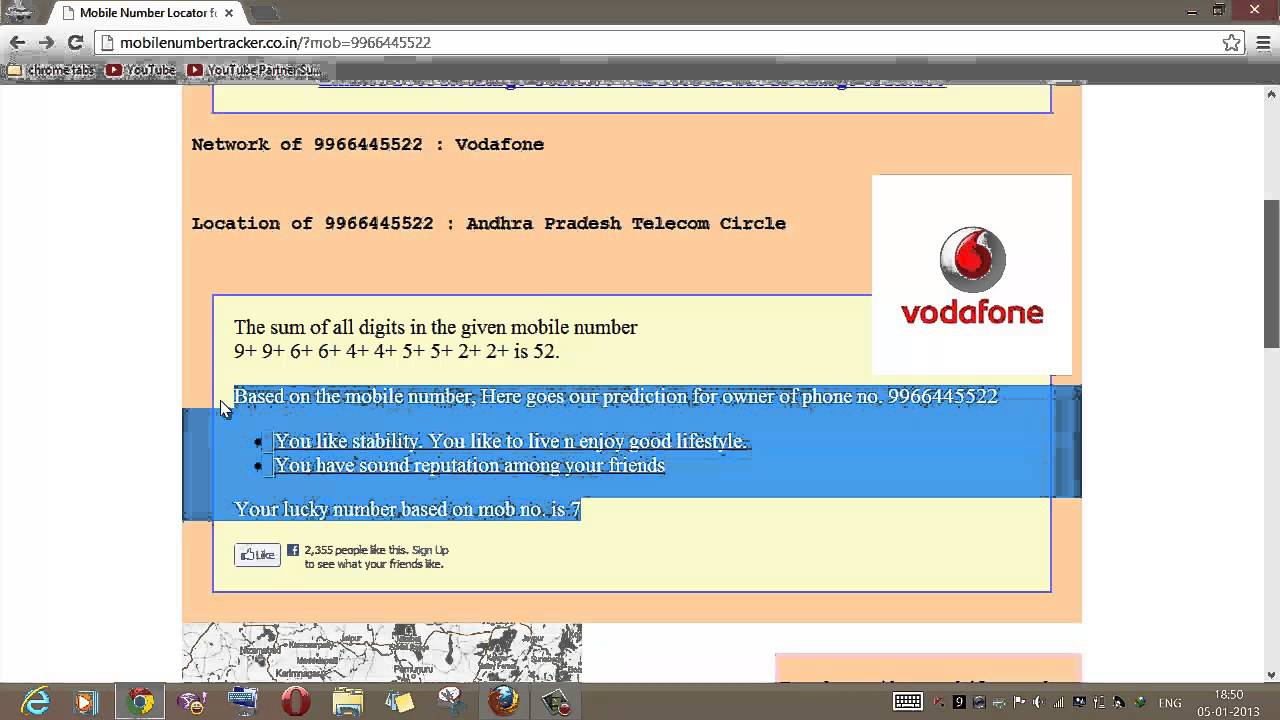Image resolution: width=1280 pixels, height=720 pixels.
Task: Click digit sum line ending "is 52."
Action: click(x=396, y=351)
